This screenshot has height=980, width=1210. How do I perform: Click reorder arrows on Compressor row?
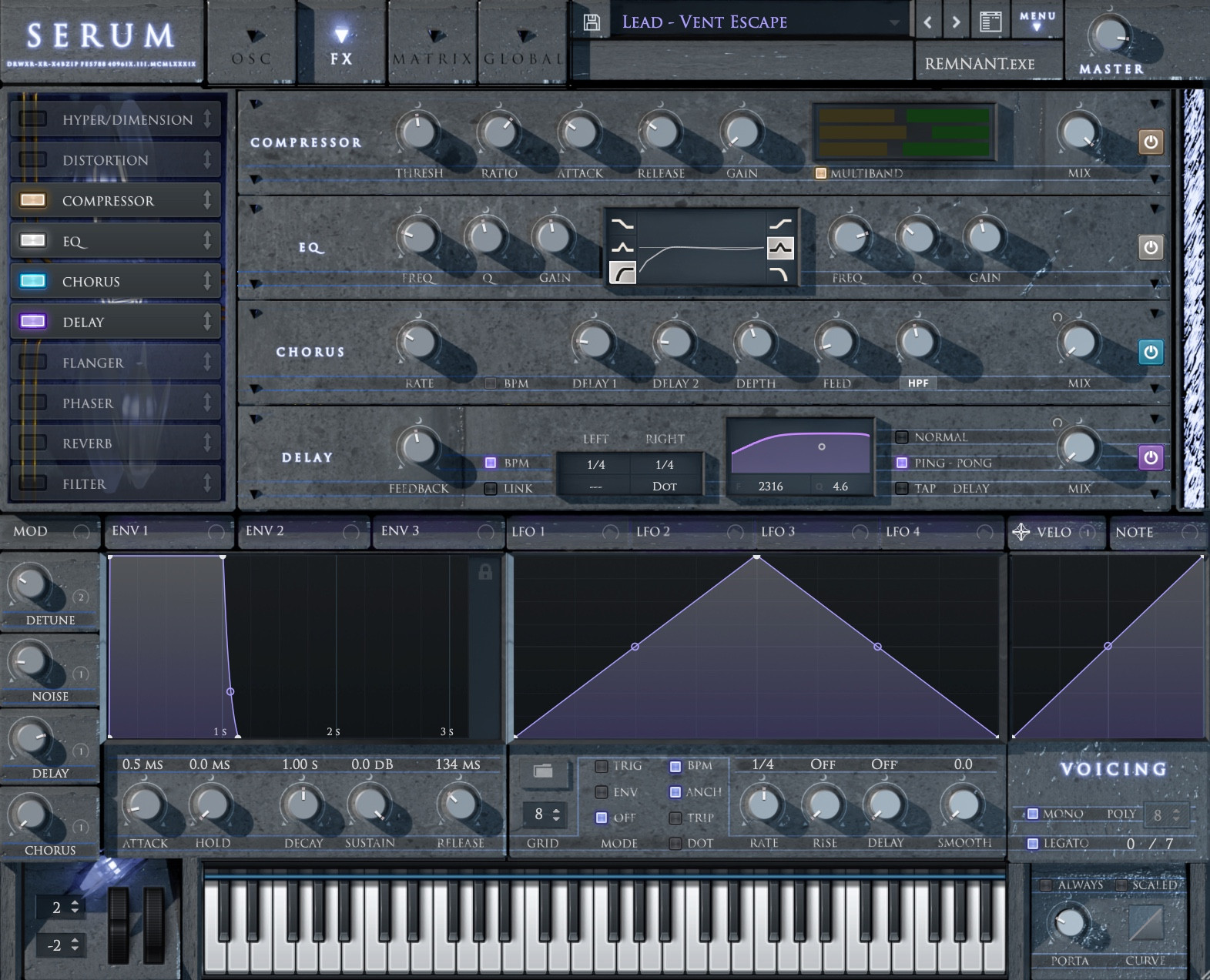207,200
